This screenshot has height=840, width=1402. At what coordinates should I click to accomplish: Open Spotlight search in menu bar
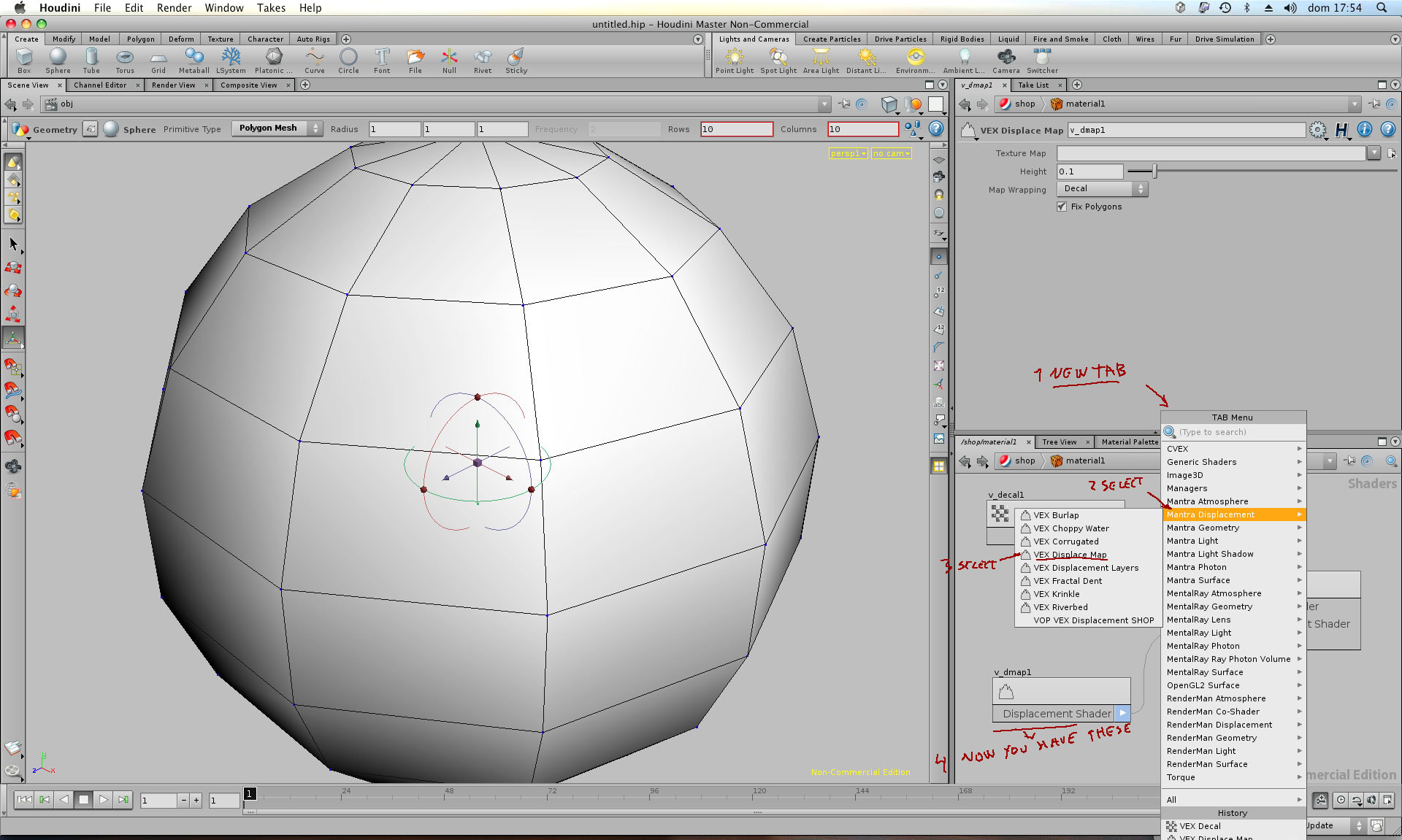(1381, 8)
